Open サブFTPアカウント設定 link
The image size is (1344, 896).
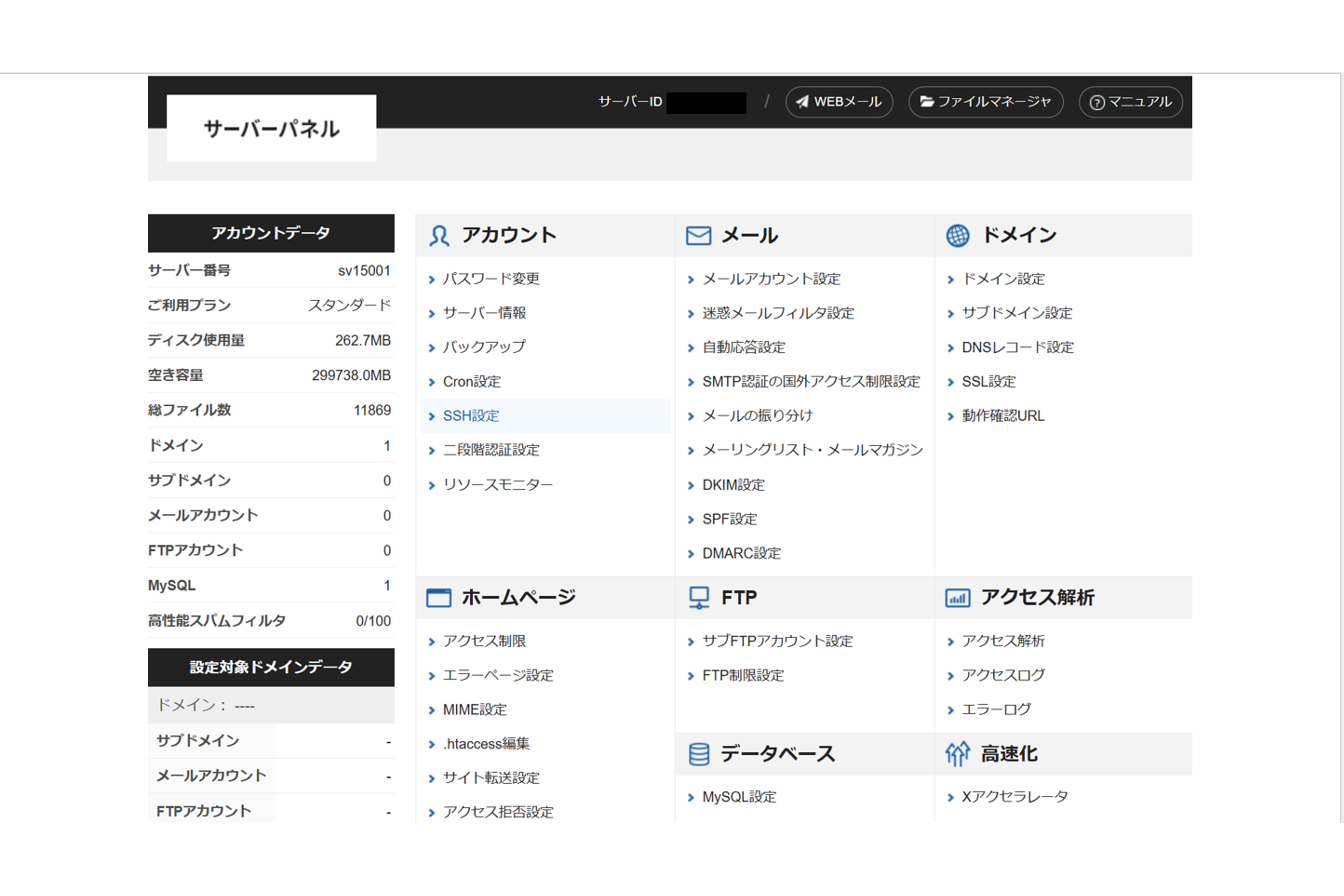tap(777, 641)
